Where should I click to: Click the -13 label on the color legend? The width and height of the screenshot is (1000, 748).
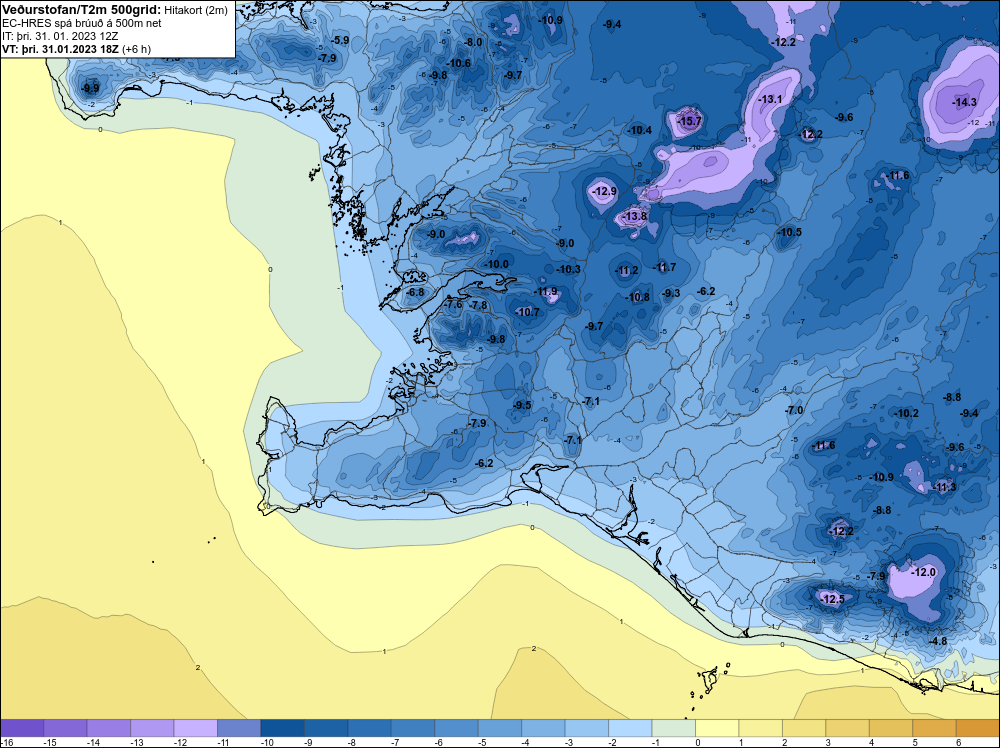[135, 743]
